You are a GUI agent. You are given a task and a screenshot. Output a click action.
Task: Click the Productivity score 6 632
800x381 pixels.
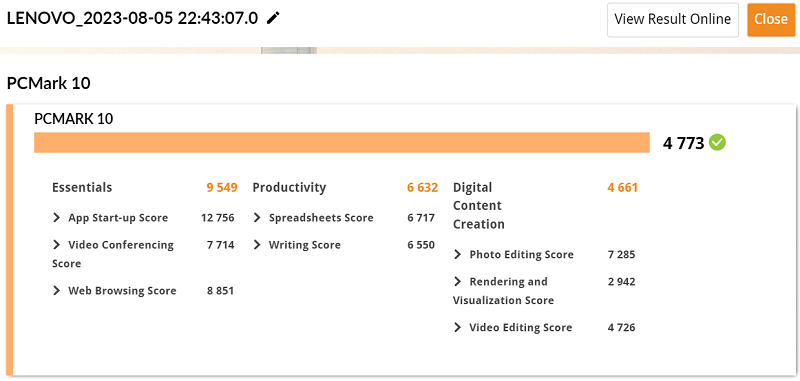pyautogui.click(x=422, y=187)
